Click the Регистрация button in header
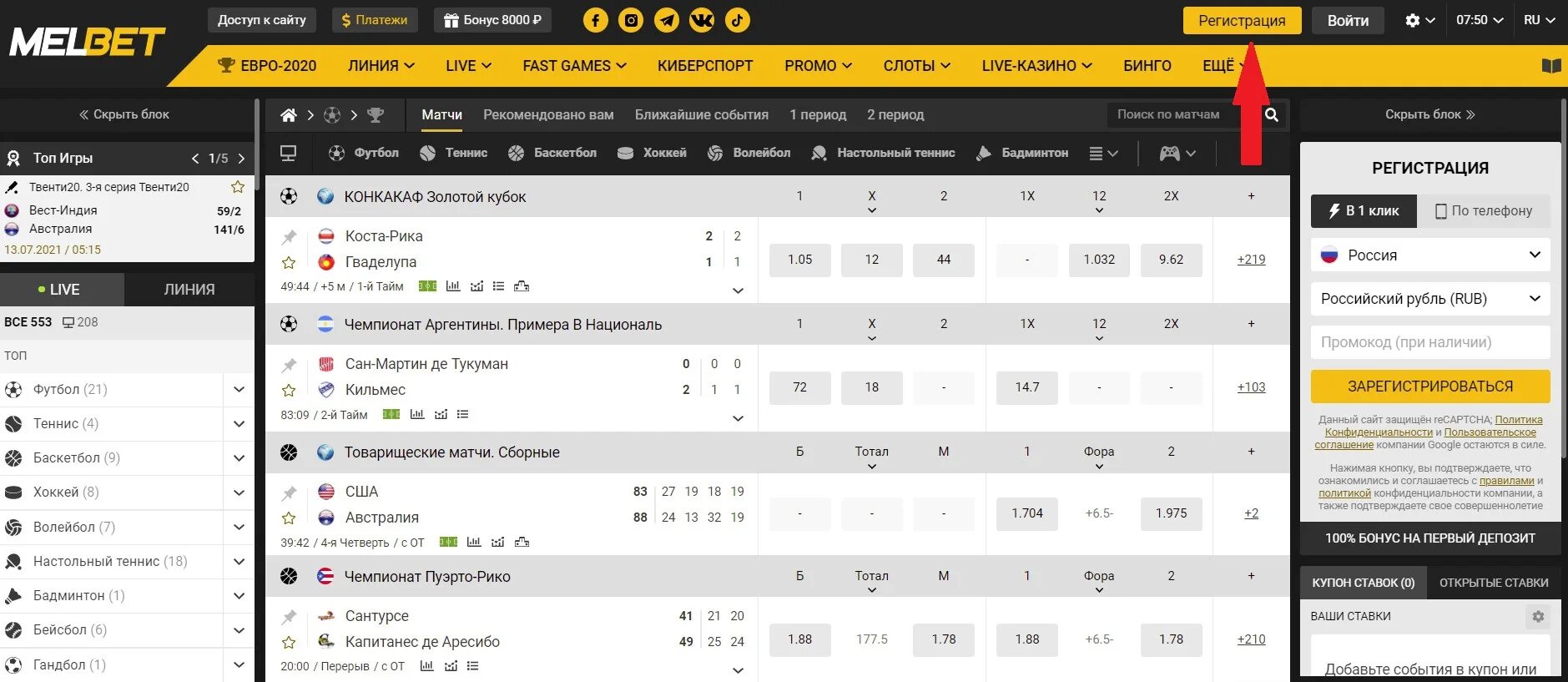1568x682 pixels. 1242,21
